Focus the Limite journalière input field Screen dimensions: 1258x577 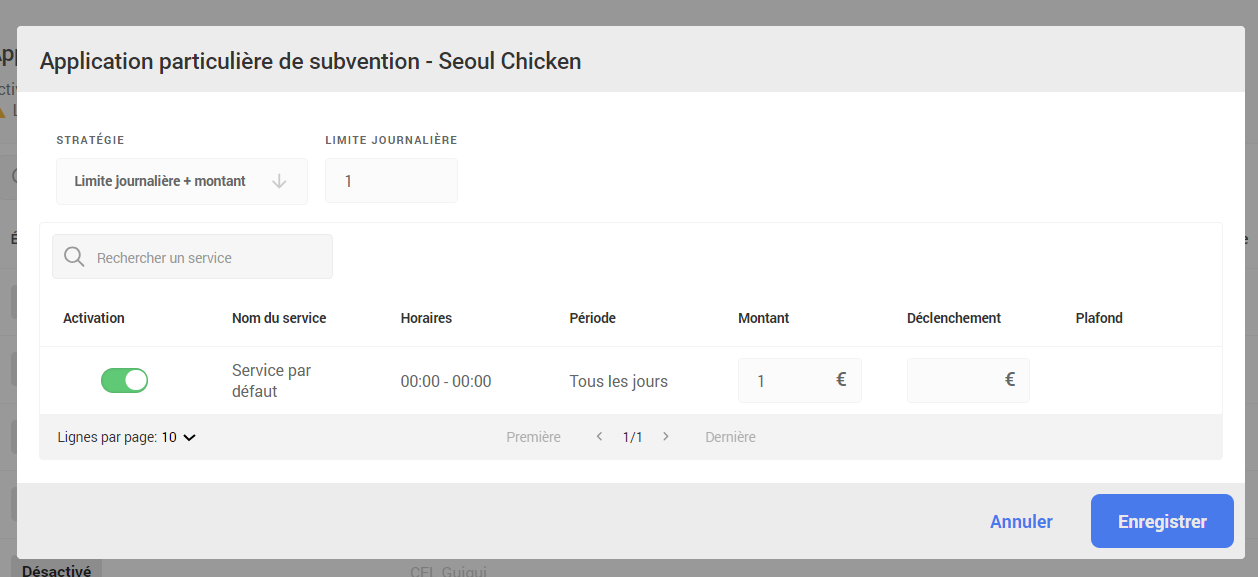pyautogui.click(x=391, y=181)
